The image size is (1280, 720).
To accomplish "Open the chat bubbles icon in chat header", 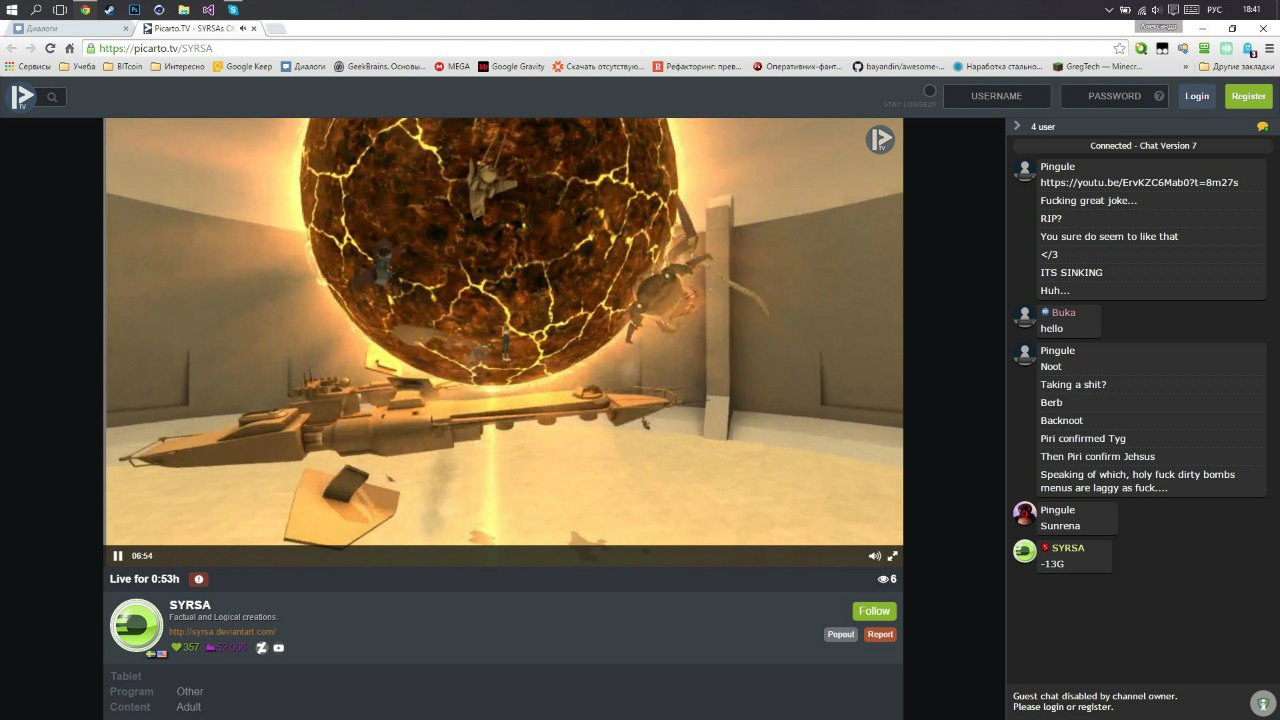I will (x=1262, y=127).
